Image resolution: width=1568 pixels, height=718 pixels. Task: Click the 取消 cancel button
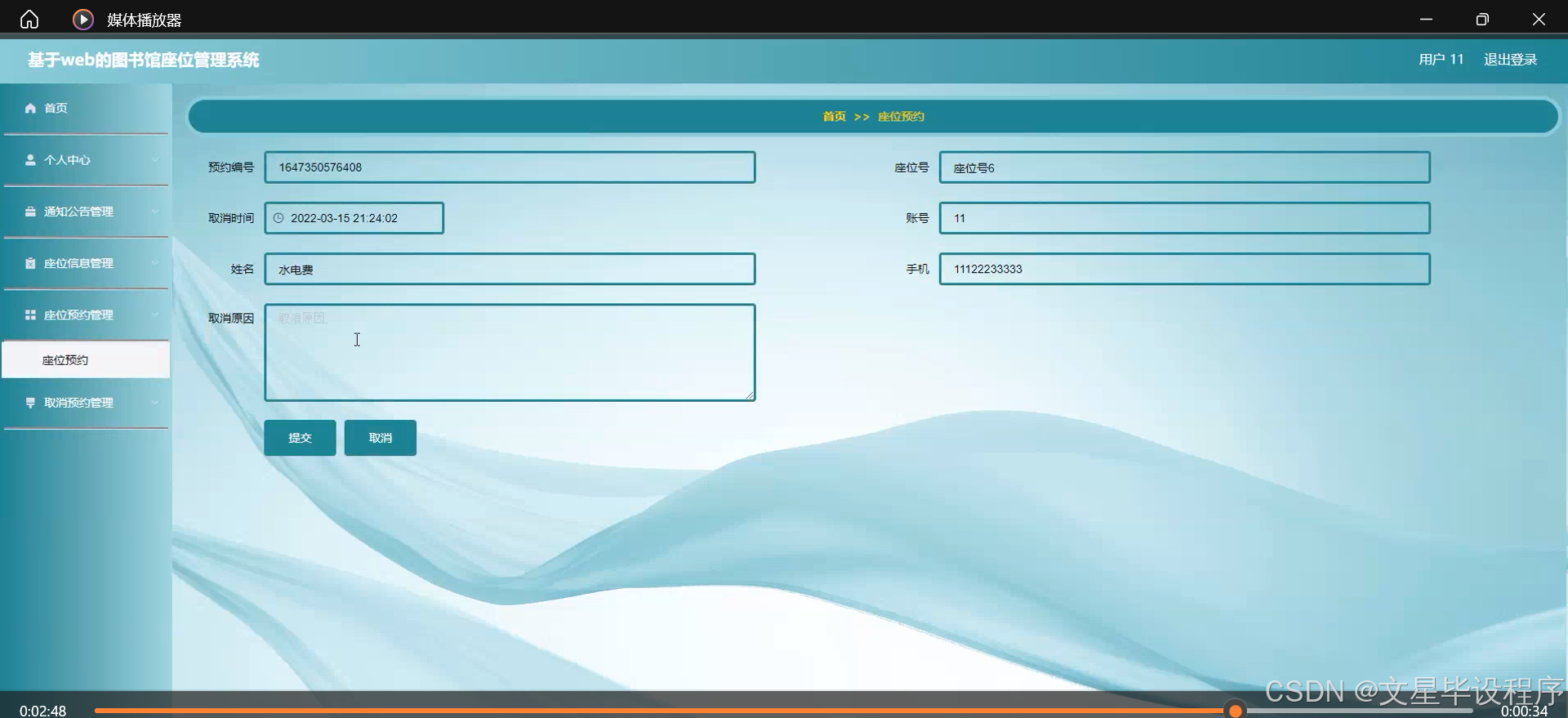(x=381, y=438)
